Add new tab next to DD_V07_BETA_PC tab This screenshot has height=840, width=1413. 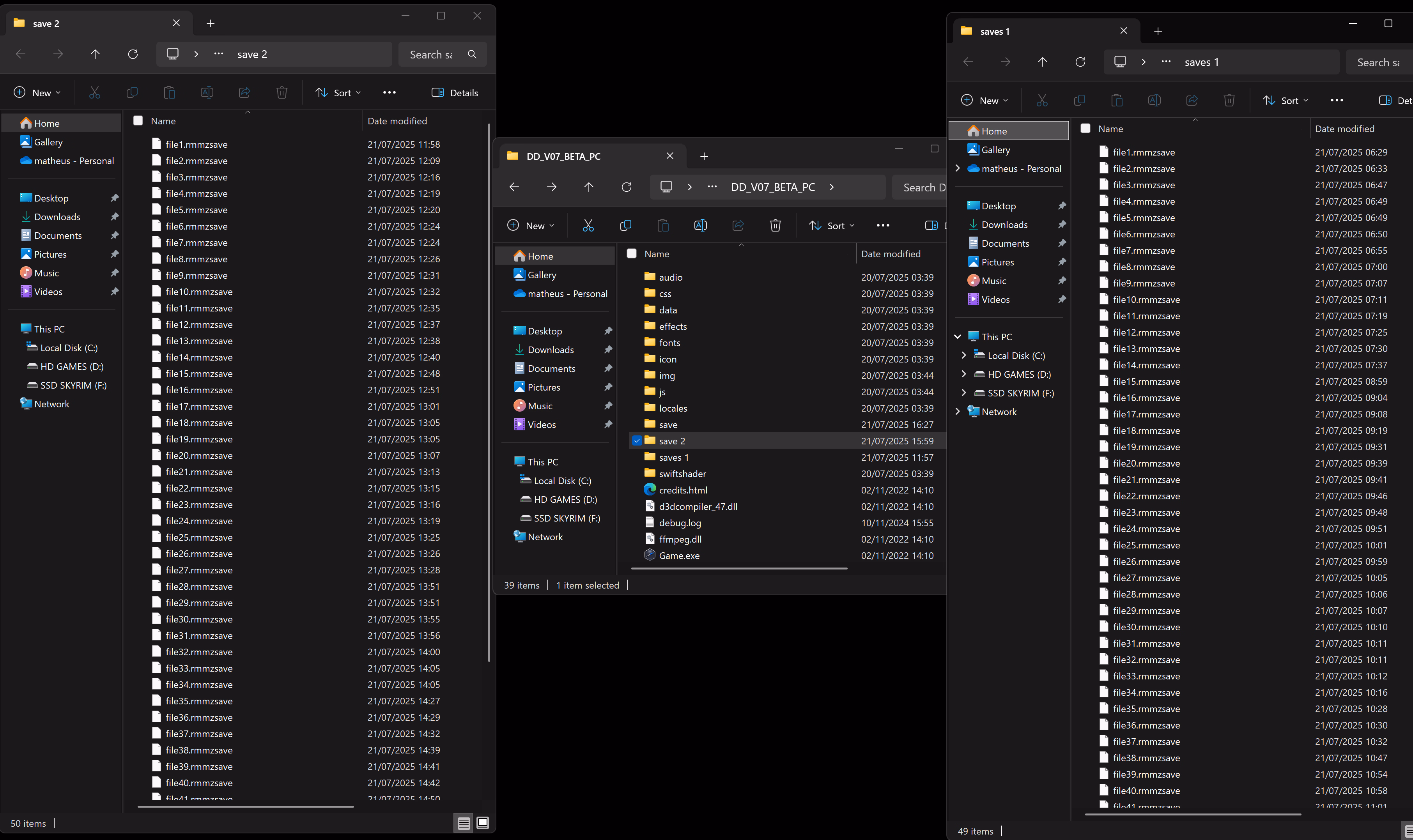[704, 156]
